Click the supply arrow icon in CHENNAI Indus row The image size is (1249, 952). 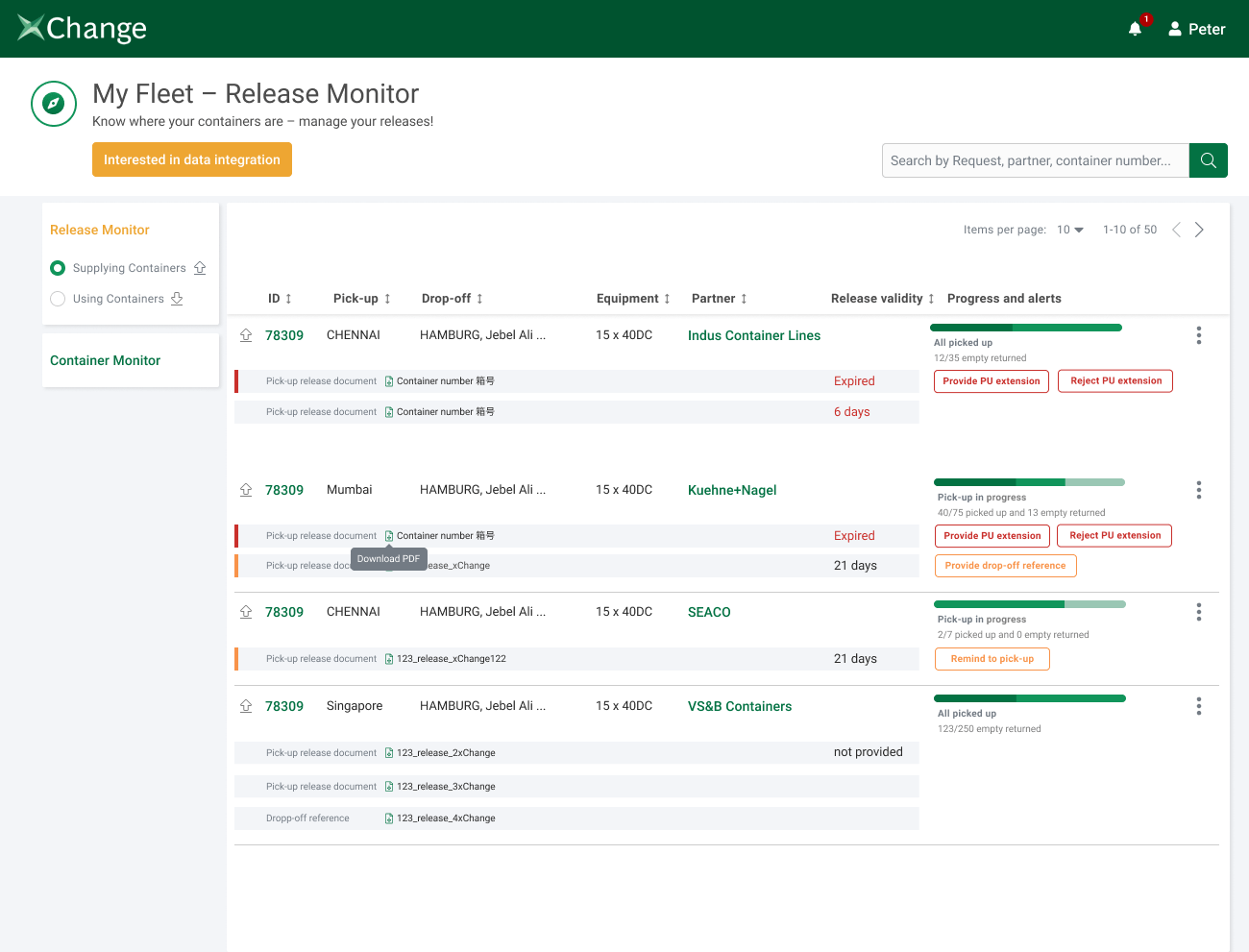click(246, 335)
